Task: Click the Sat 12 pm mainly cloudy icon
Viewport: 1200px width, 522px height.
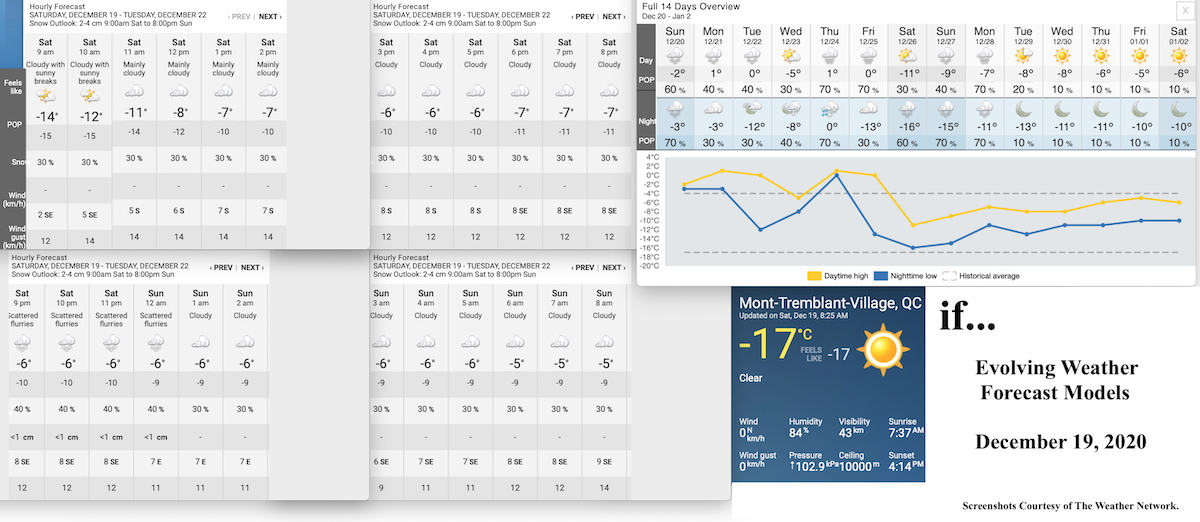Action: point(179,92)
